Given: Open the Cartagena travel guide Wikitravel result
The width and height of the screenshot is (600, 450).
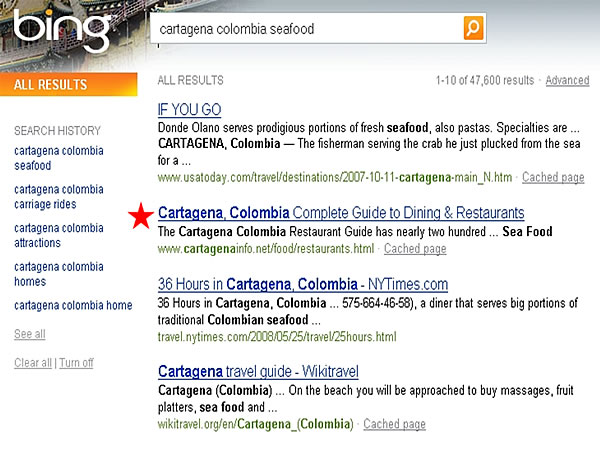Looking at the screenshot, I should tap(258, 371).
